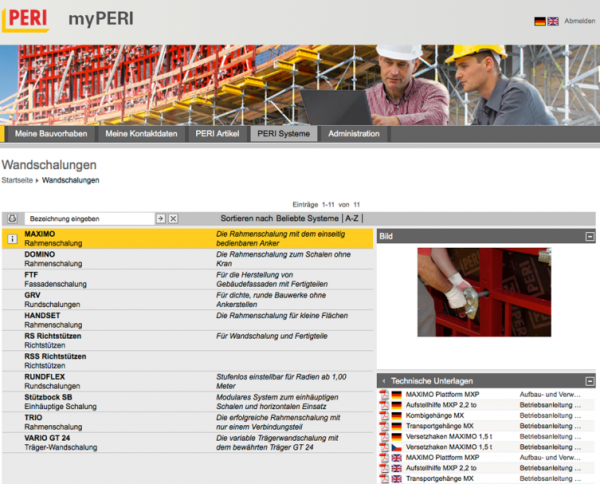
Task: Click the print icon in filter bar
Action: coord(12,218)
